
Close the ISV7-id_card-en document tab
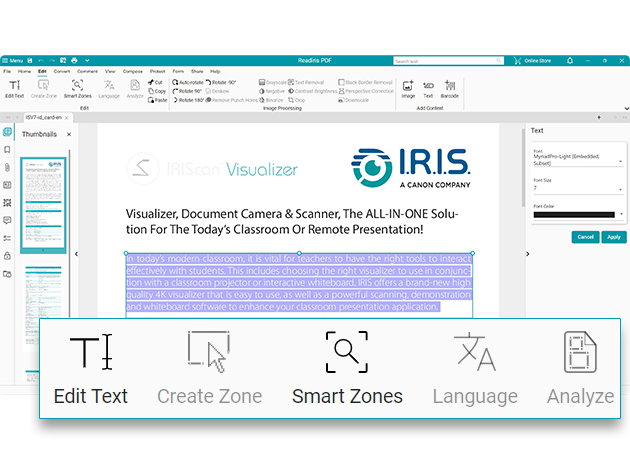tap(67, 118)
